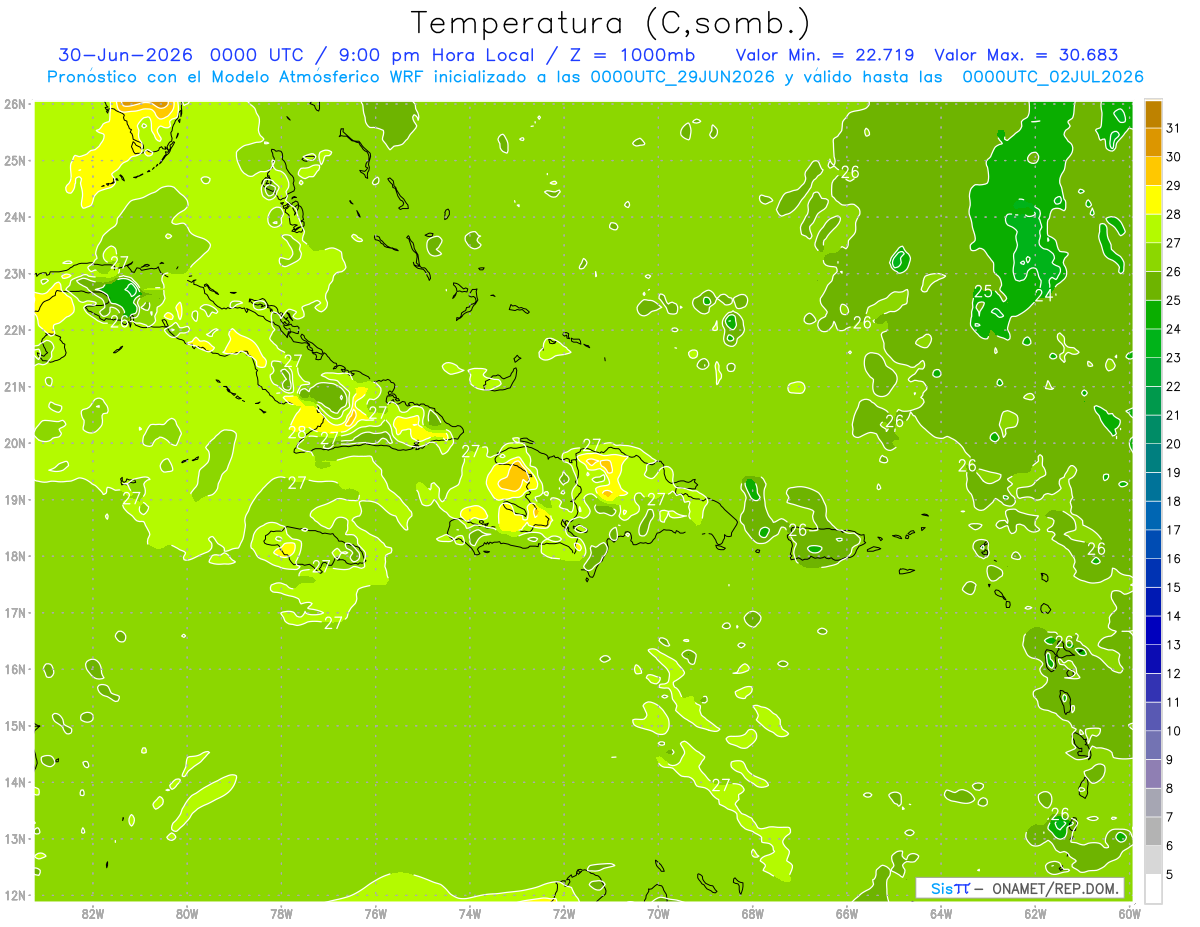Image resolution: width=1200 pixels, height=927 pixels.
Task: Pick the yellow legend band between 28 and 29
Action: point(1153,200)
